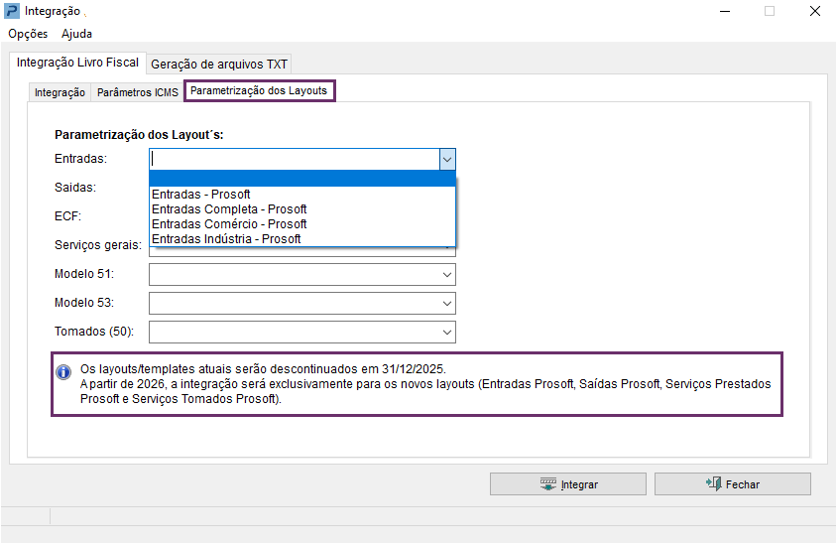Screen dimensions: 836x543
Task: Choose Entradas - Prosoft option
Action: pos(302,194)
